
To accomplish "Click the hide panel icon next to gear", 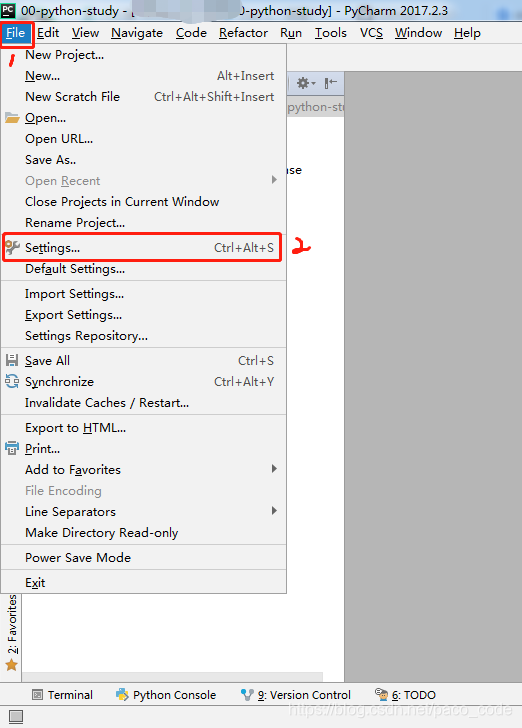I will click(331, 83).
